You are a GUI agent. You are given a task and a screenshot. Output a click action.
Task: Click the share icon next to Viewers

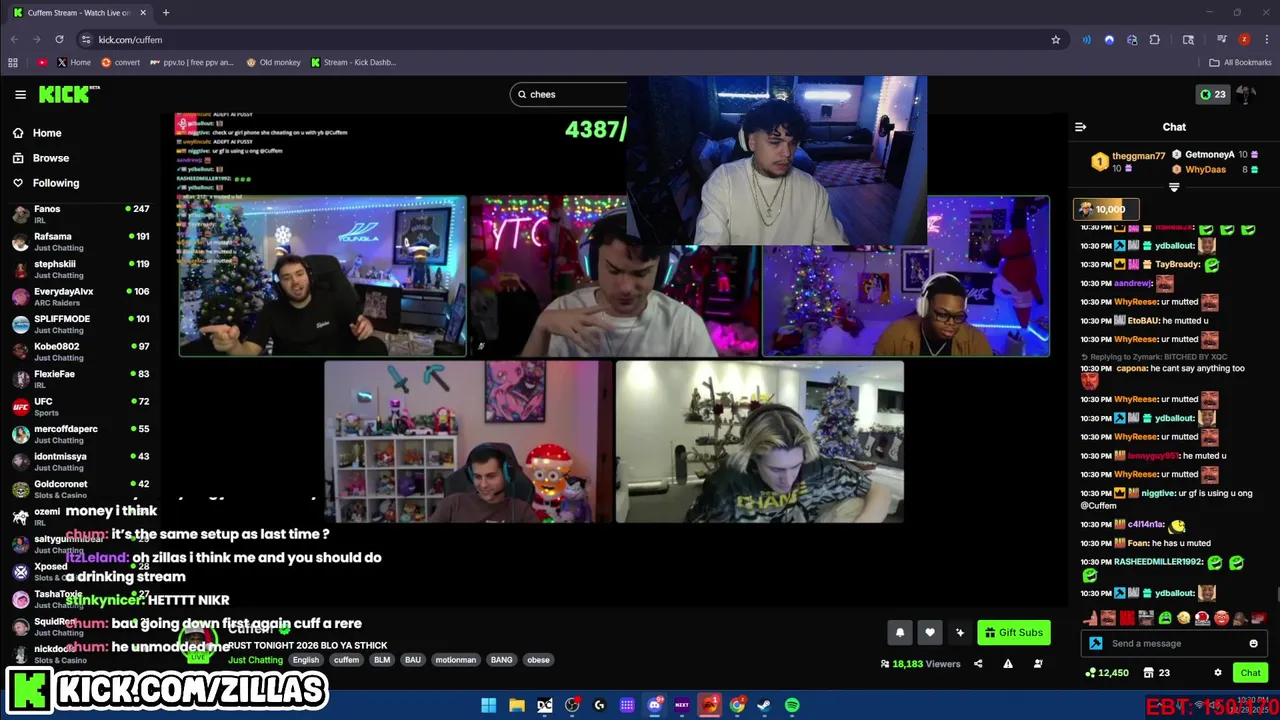[x=978, y=664]
